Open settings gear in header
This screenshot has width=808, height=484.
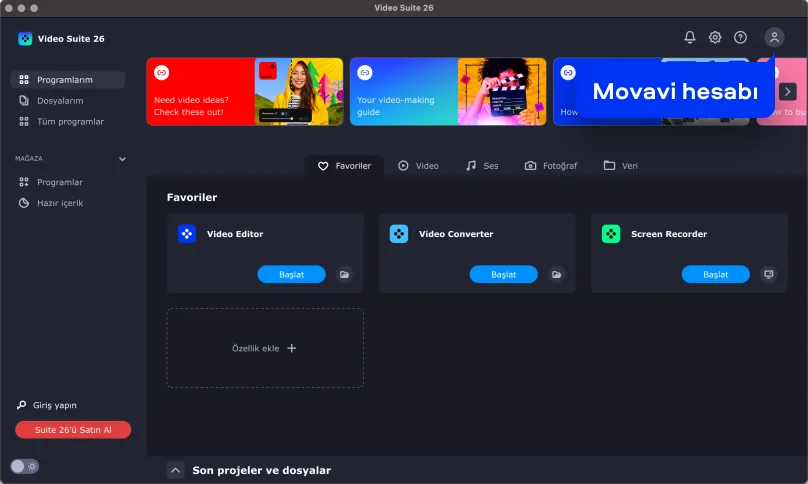(x=715, y=37)
